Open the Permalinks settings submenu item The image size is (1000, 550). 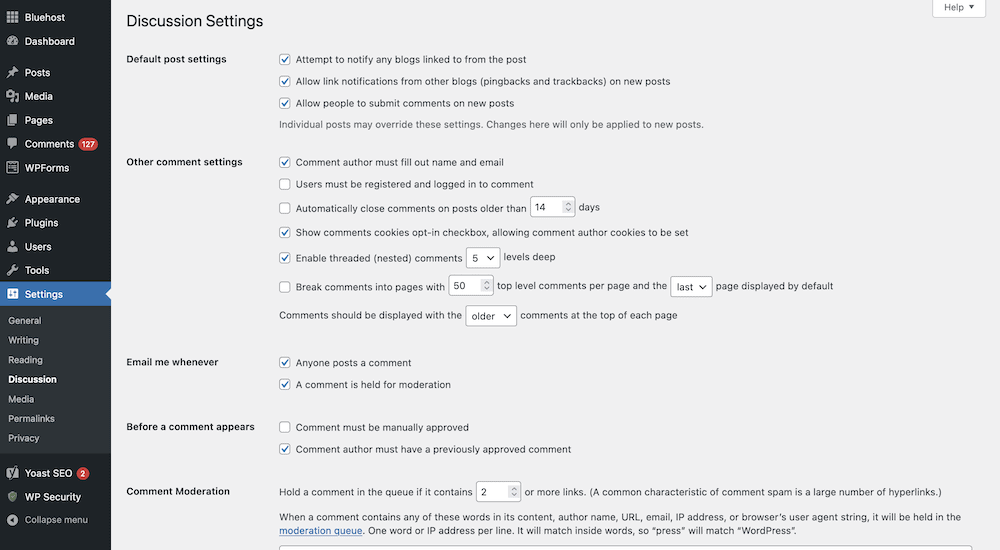tap(31, 418)
